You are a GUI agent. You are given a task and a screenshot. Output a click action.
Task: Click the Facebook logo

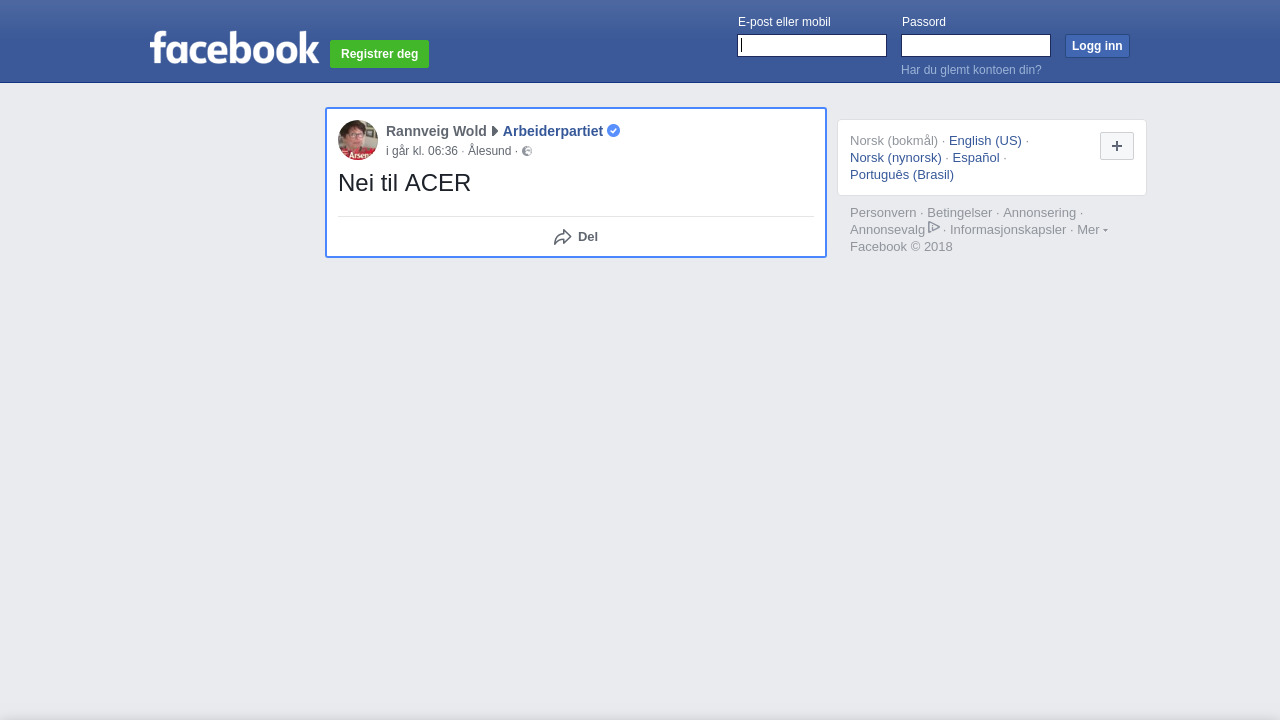(234, 47)
